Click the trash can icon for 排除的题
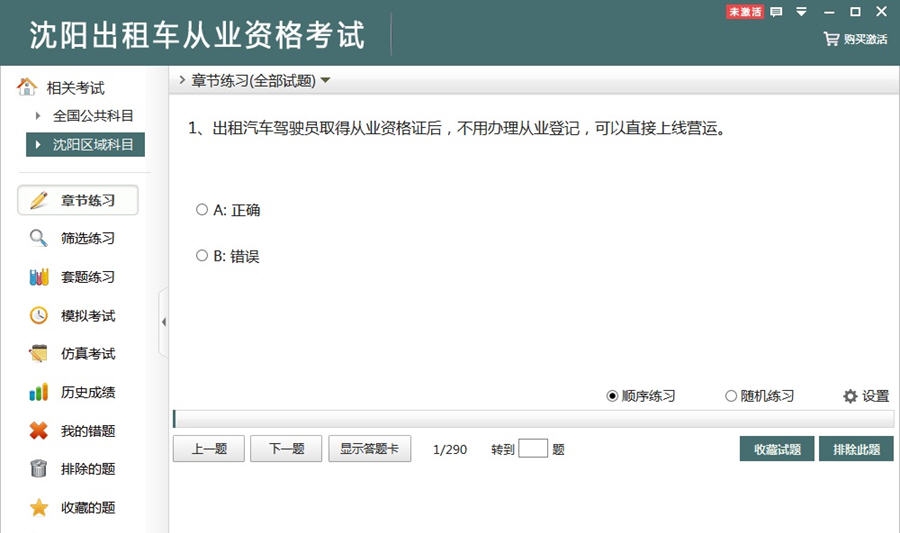Image resolution: width=900 pixels, height=533 pixels. point(38,469)
